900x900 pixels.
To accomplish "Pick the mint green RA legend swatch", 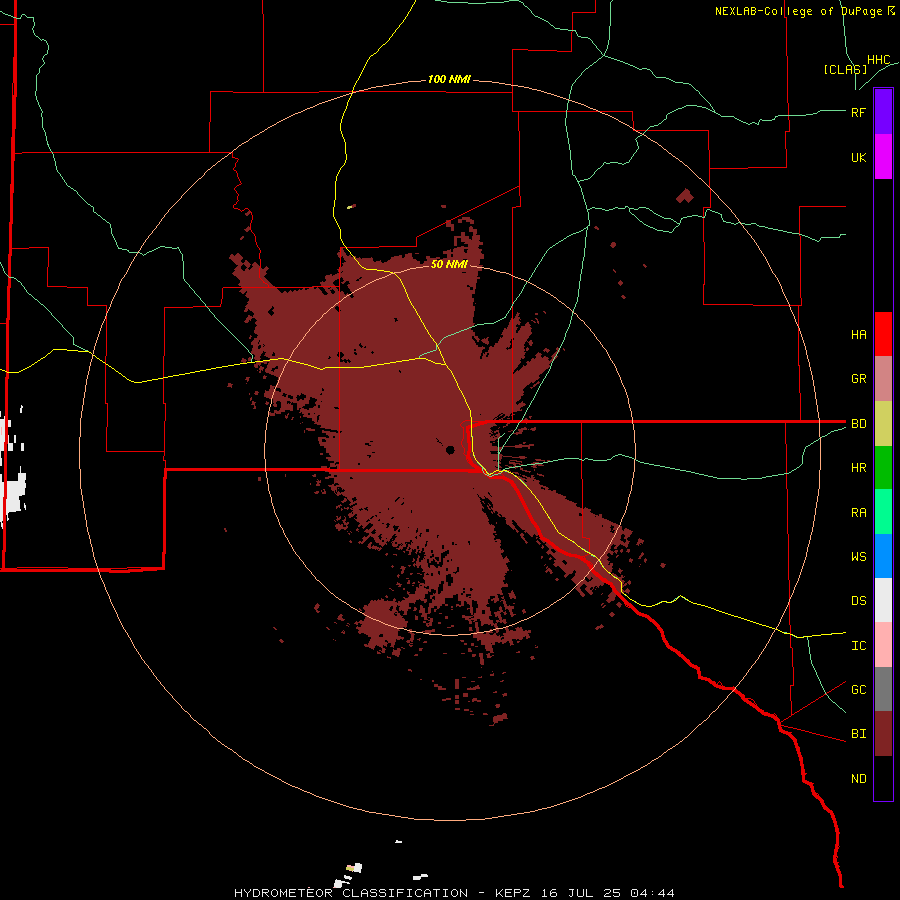I will point(883,512).
